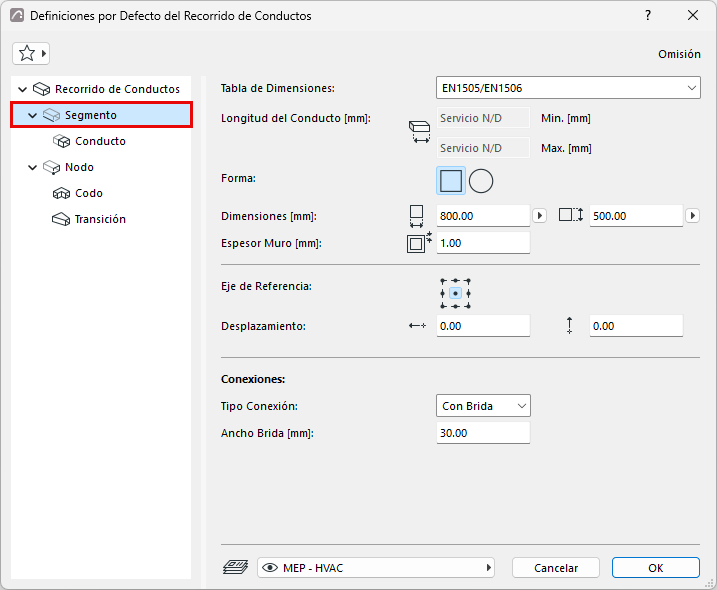Set reference axis to top-middle anchor

(455, 280)
